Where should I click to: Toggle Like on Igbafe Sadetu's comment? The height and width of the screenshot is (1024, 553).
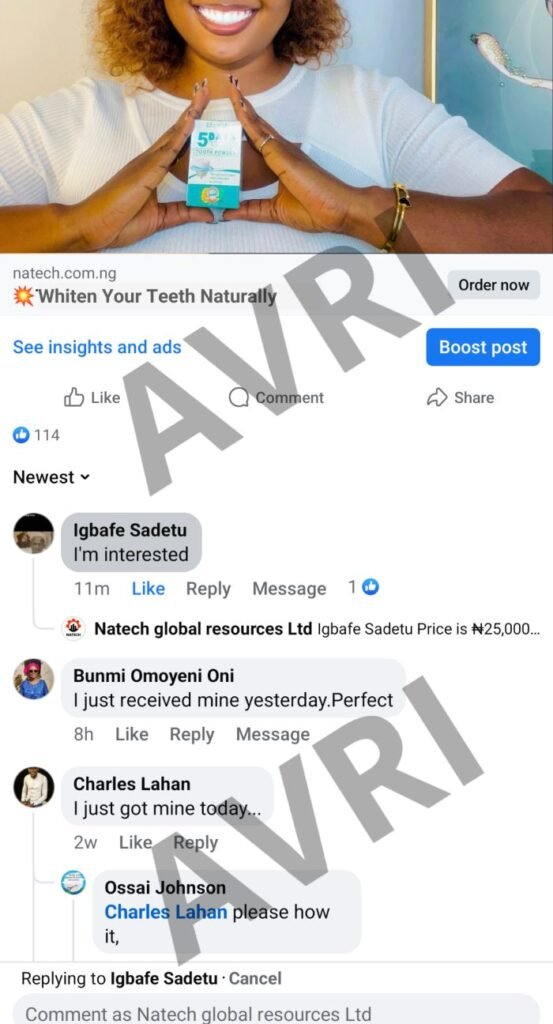click(x=148, y=588)
